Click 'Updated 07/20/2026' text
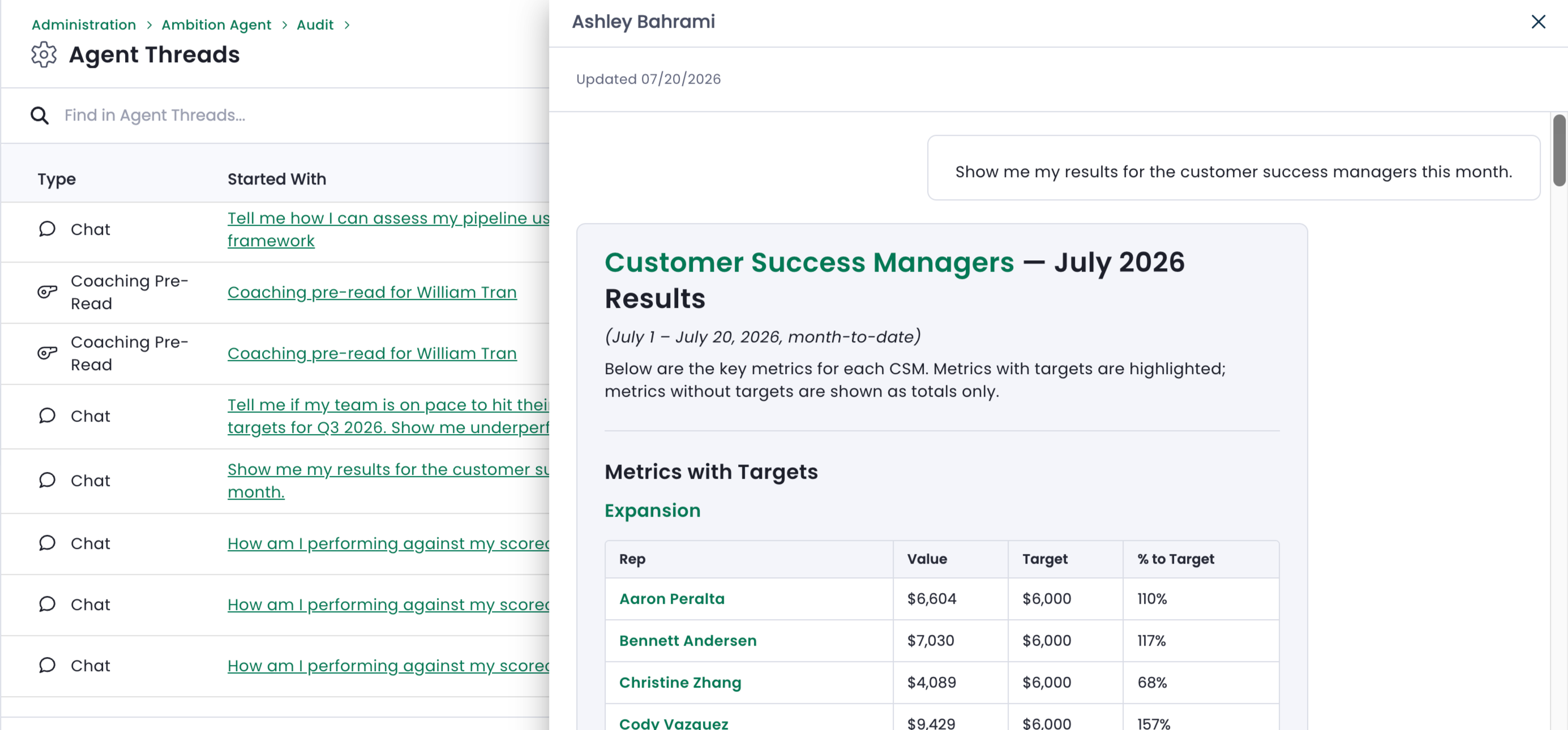This screenshot has height=730, width=1568. coord(648,80)
